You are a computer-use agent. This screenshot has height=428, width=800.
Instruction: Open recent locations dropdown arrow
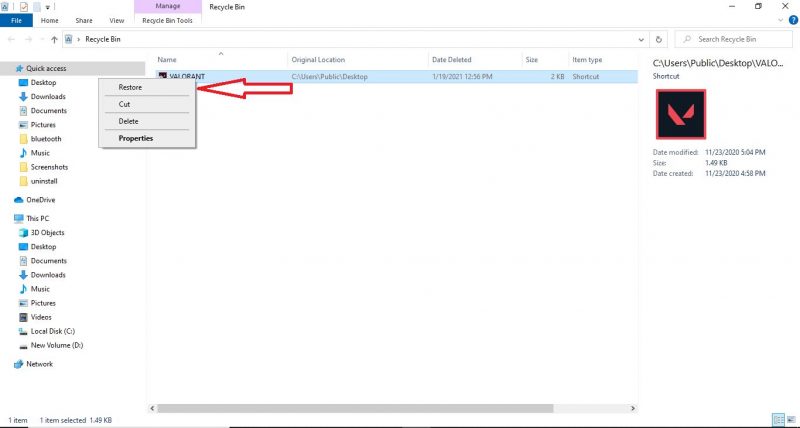(x=40, y=39)
